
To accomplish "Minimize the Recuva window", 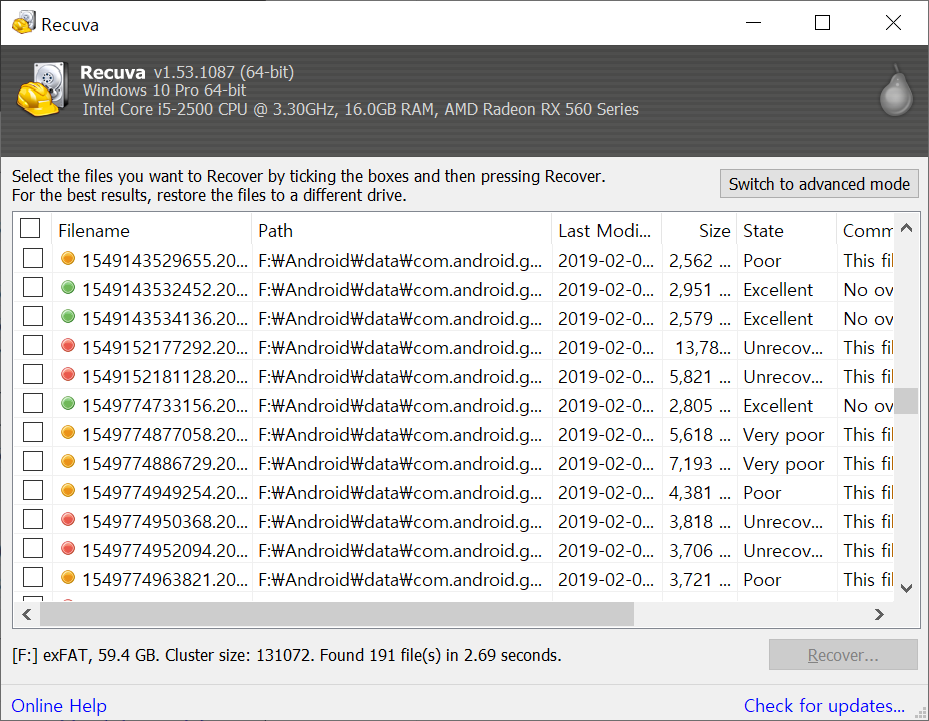I will tap(753, 23).
